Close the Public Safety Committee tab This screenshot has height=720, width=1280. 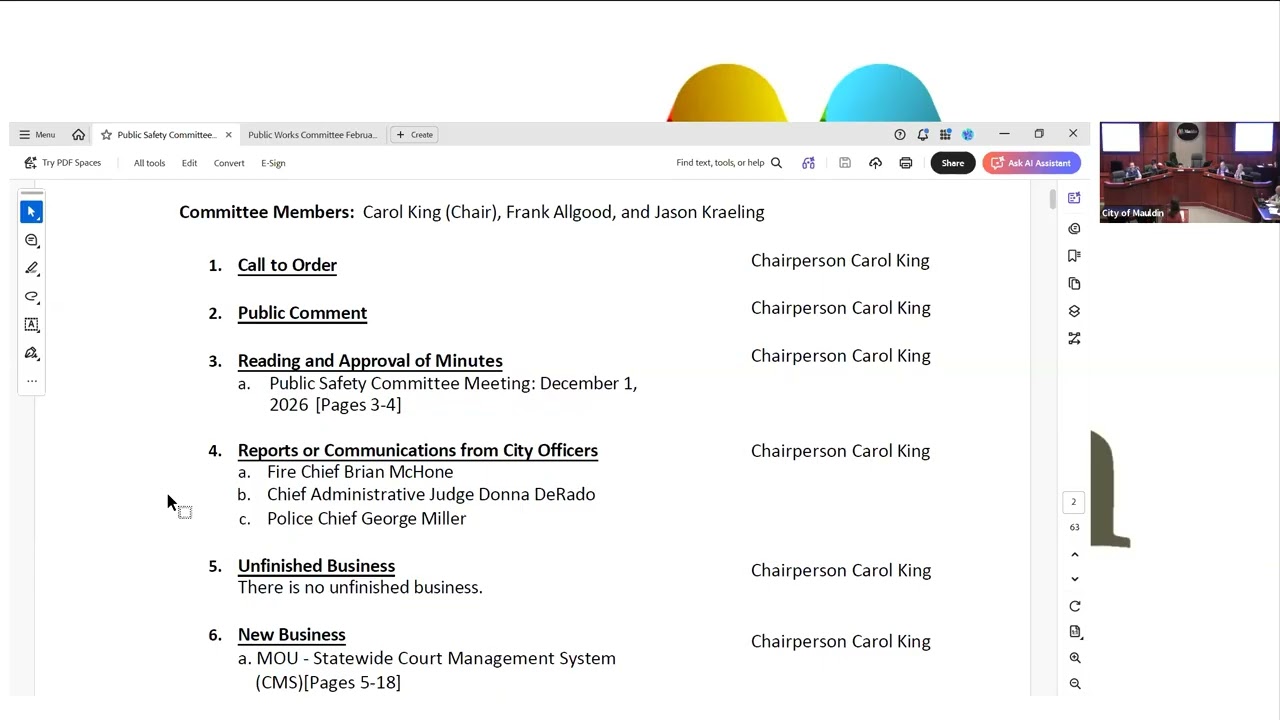[x=228, y=135]
